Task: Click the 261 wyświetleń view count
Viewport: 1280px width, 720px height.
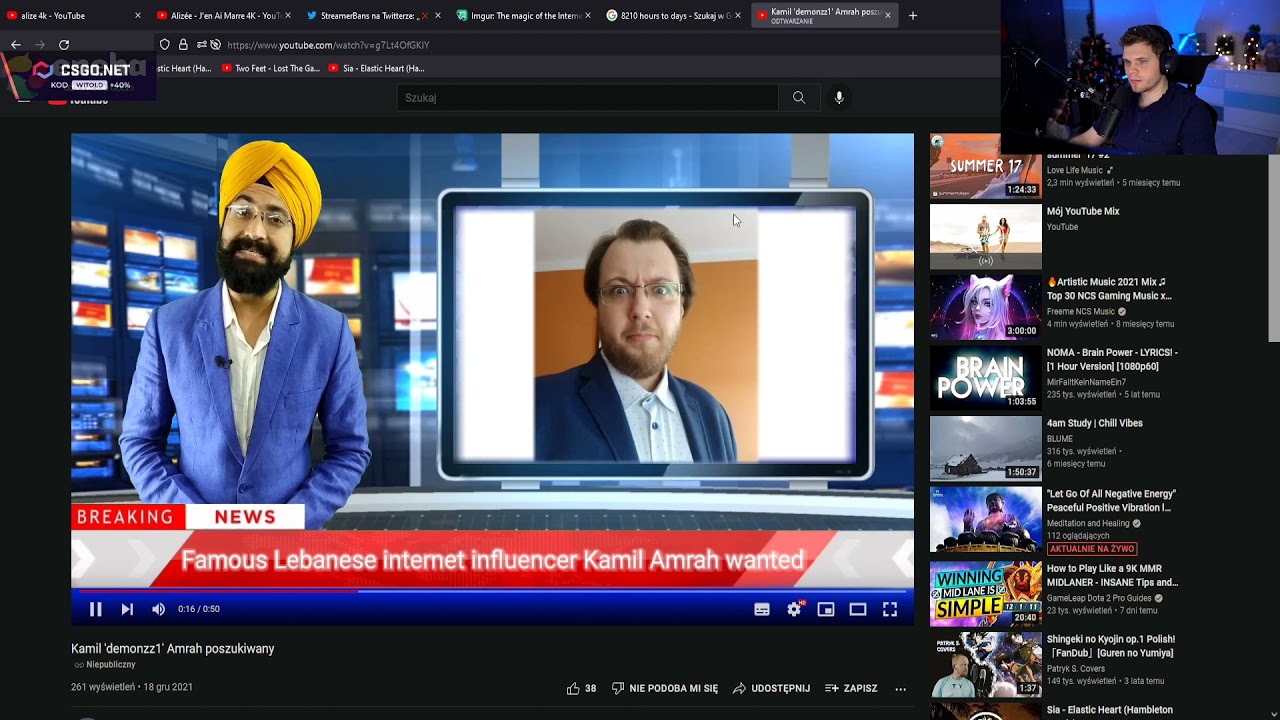Action: [x=103, y=687]
